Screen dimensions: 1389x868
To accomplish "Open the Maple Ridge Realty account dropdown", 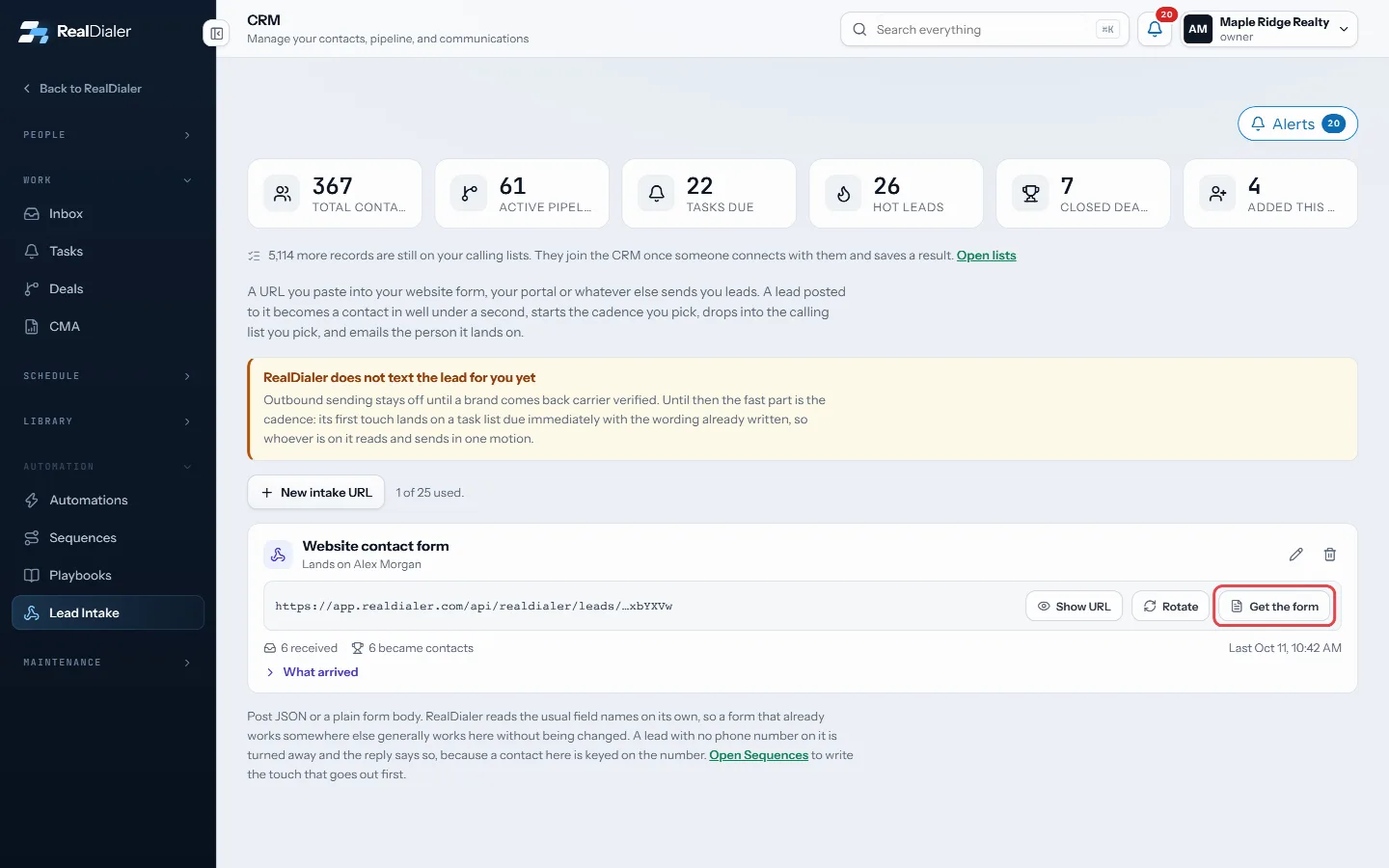I will (x=1270, y=29).
